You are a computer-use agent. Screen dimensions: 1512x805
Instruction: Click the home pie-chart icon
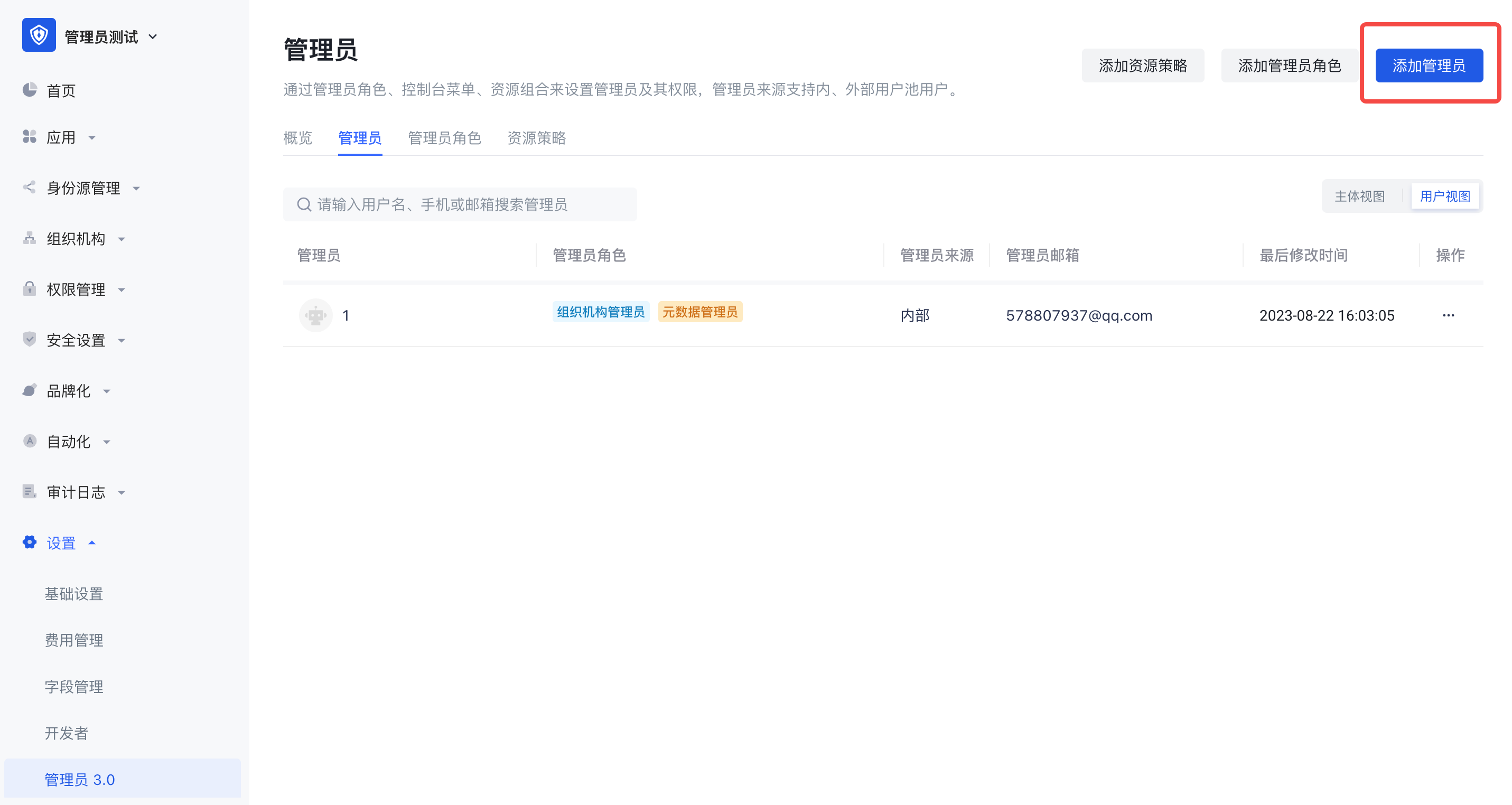[x=30, y=90]
